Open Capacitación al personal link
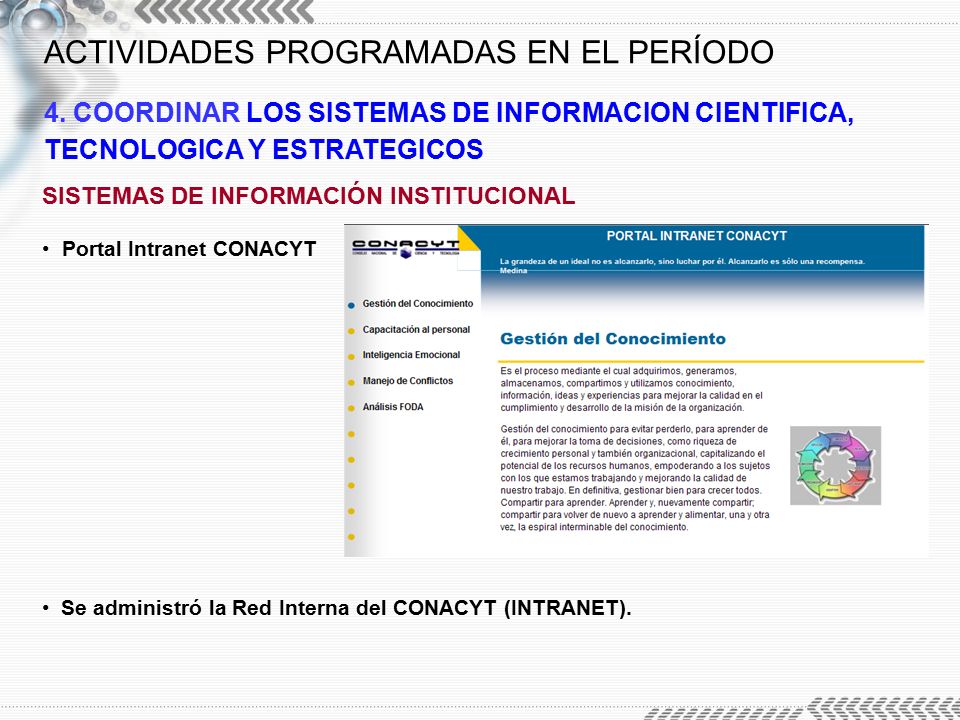This screenshot has width=960, height=720. click(x=416, y=329)
